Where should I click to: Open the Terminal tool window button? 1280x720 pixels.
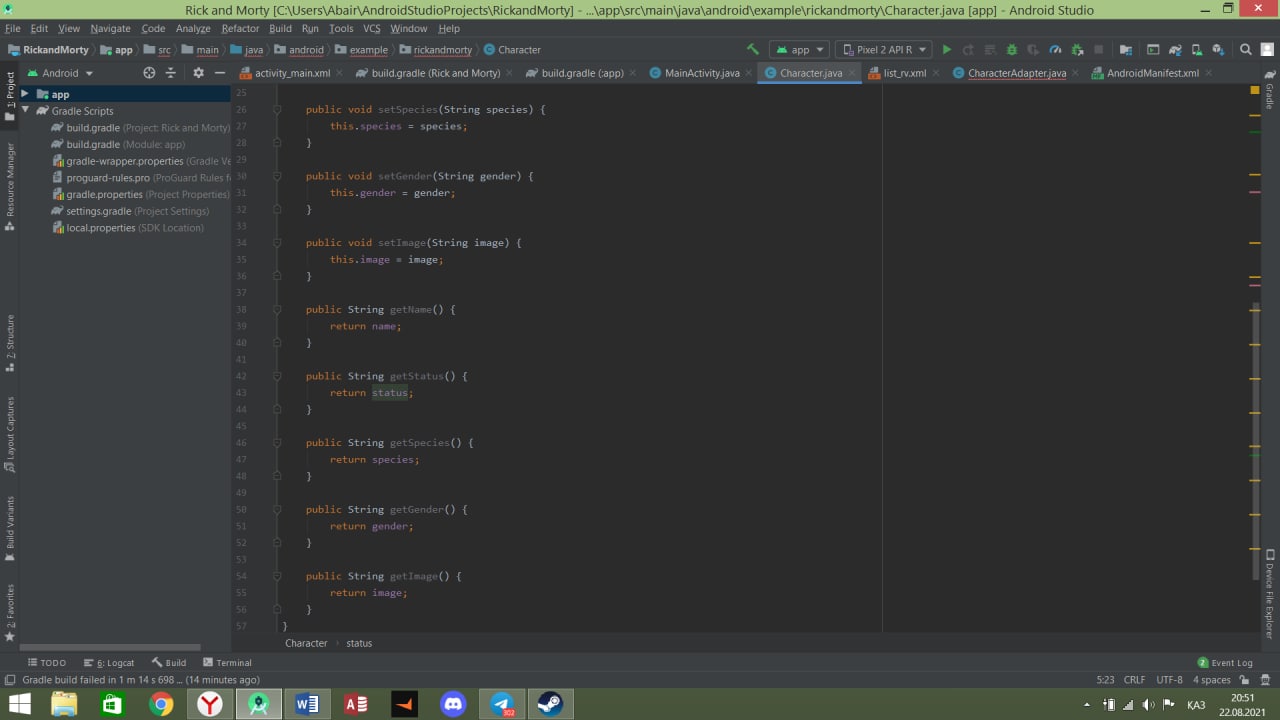[227, 663]
